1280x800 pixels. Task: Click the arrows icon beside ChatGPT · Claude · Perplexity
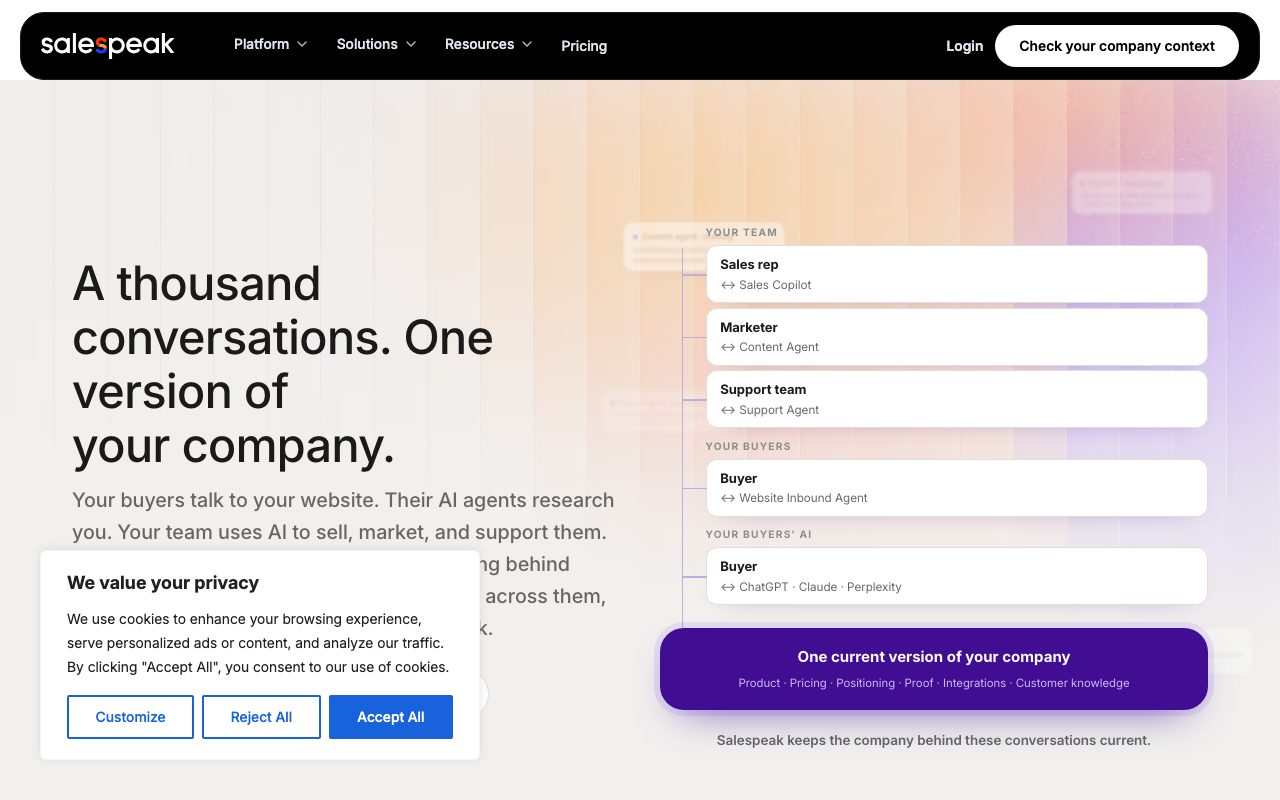(x=728, y=588)
